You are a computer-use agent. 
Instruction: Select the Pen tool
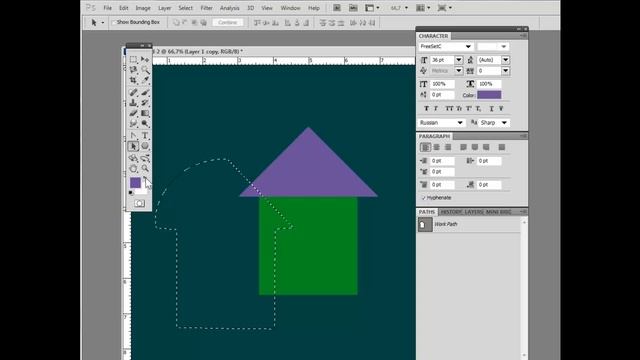click(133, 136)
